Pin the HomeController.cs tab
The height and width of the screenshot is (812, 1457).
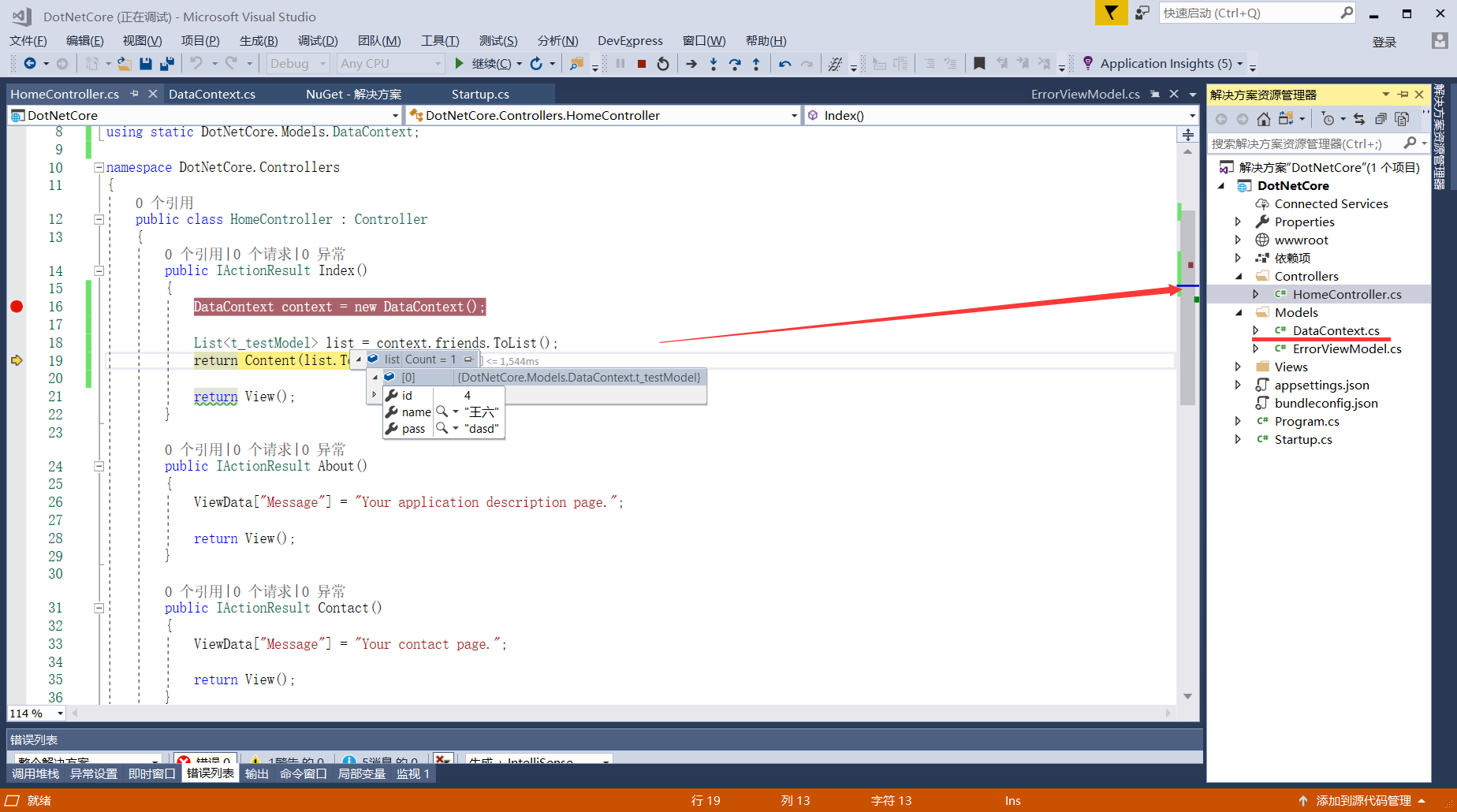pyautogui.click(x=136, y=93)
